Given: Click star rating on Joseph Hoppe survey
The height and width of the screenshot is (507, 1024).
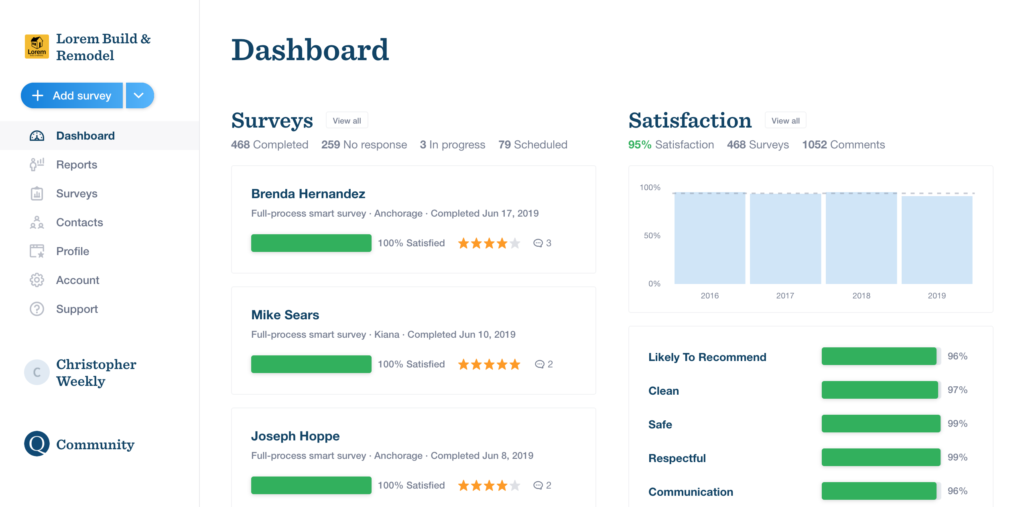Looking at the screenshot, I should [489, 485].
